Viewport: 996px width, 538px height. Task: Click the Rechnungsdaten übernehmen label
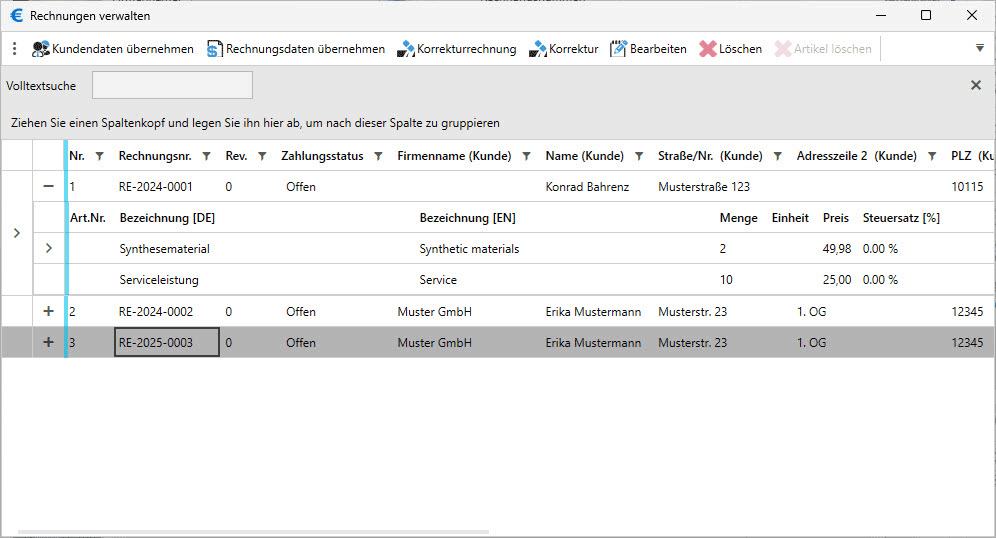click(305, 49)
